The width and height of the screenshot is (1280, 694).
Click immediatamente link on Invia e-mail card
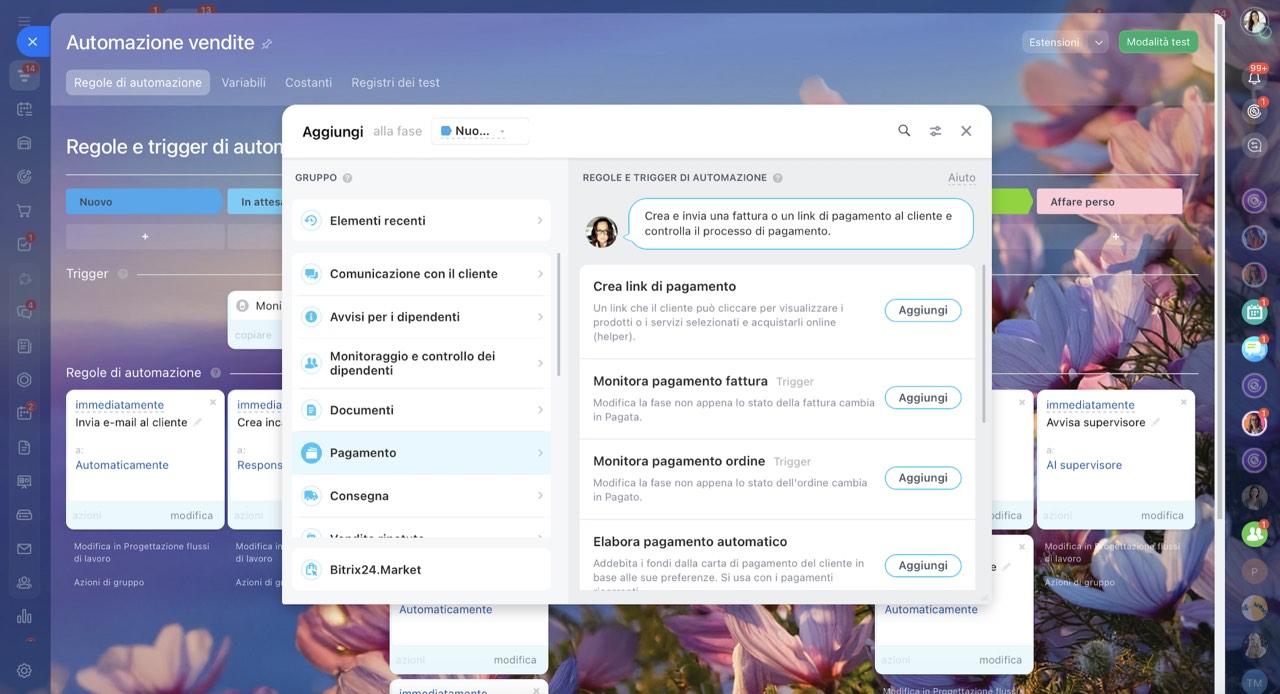pyautogui.click(x=119, y=405)
